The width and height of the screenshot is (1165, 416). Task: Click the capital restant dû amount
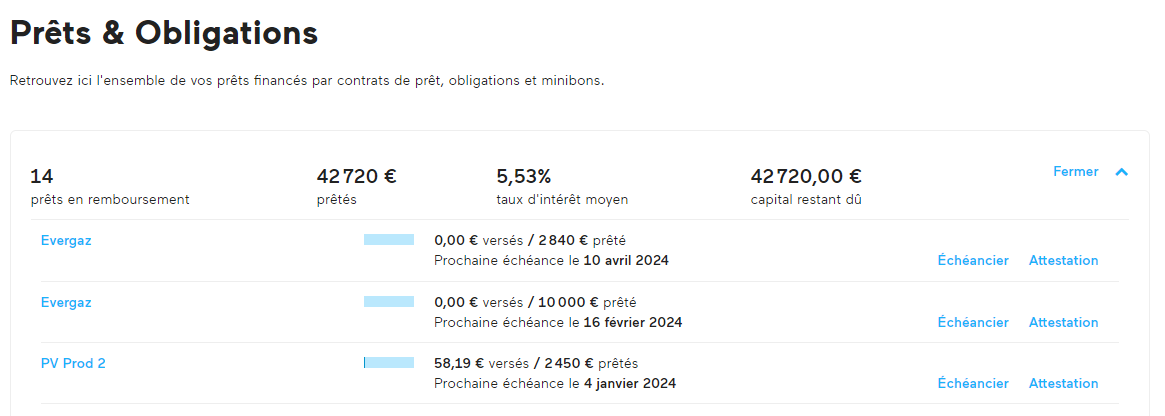point(806,177)
